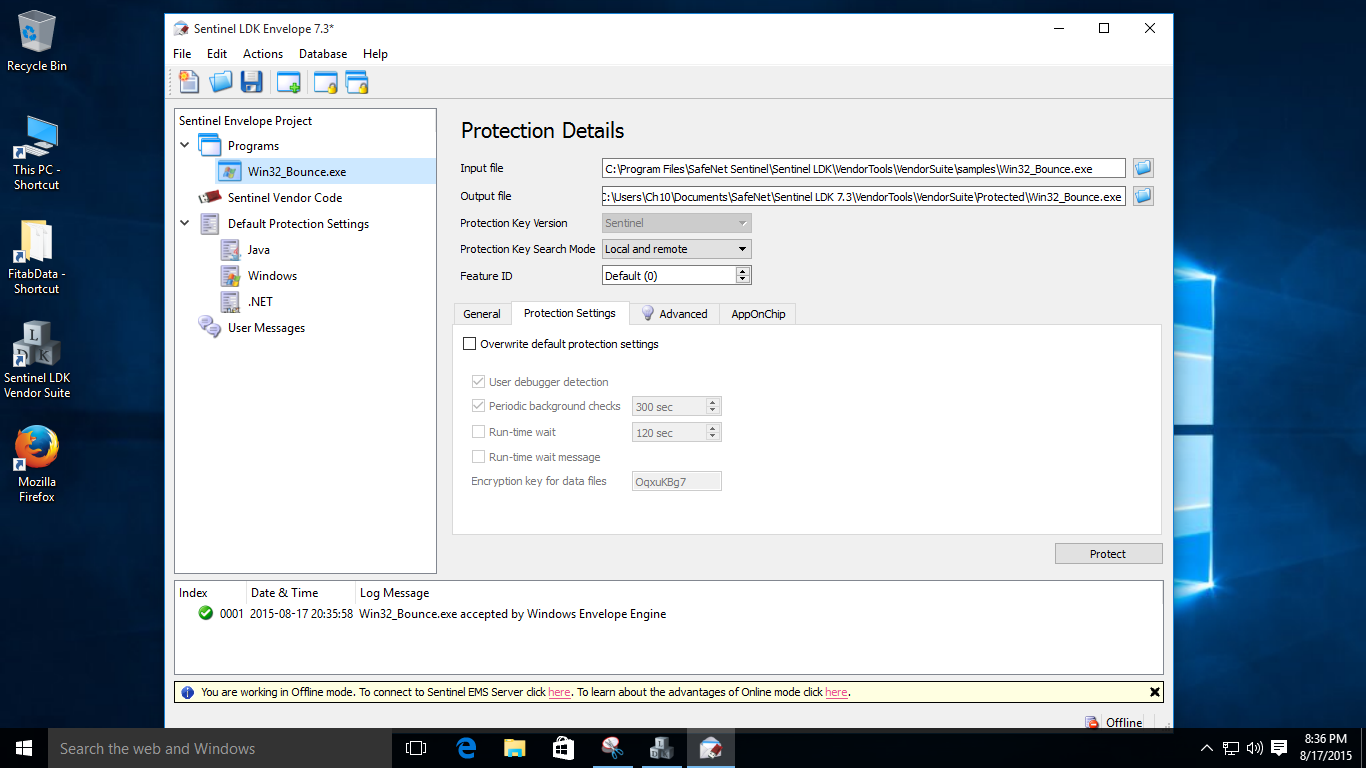
Task: Open Microsoft Edge from the taskbar
Action: (466, 748)
